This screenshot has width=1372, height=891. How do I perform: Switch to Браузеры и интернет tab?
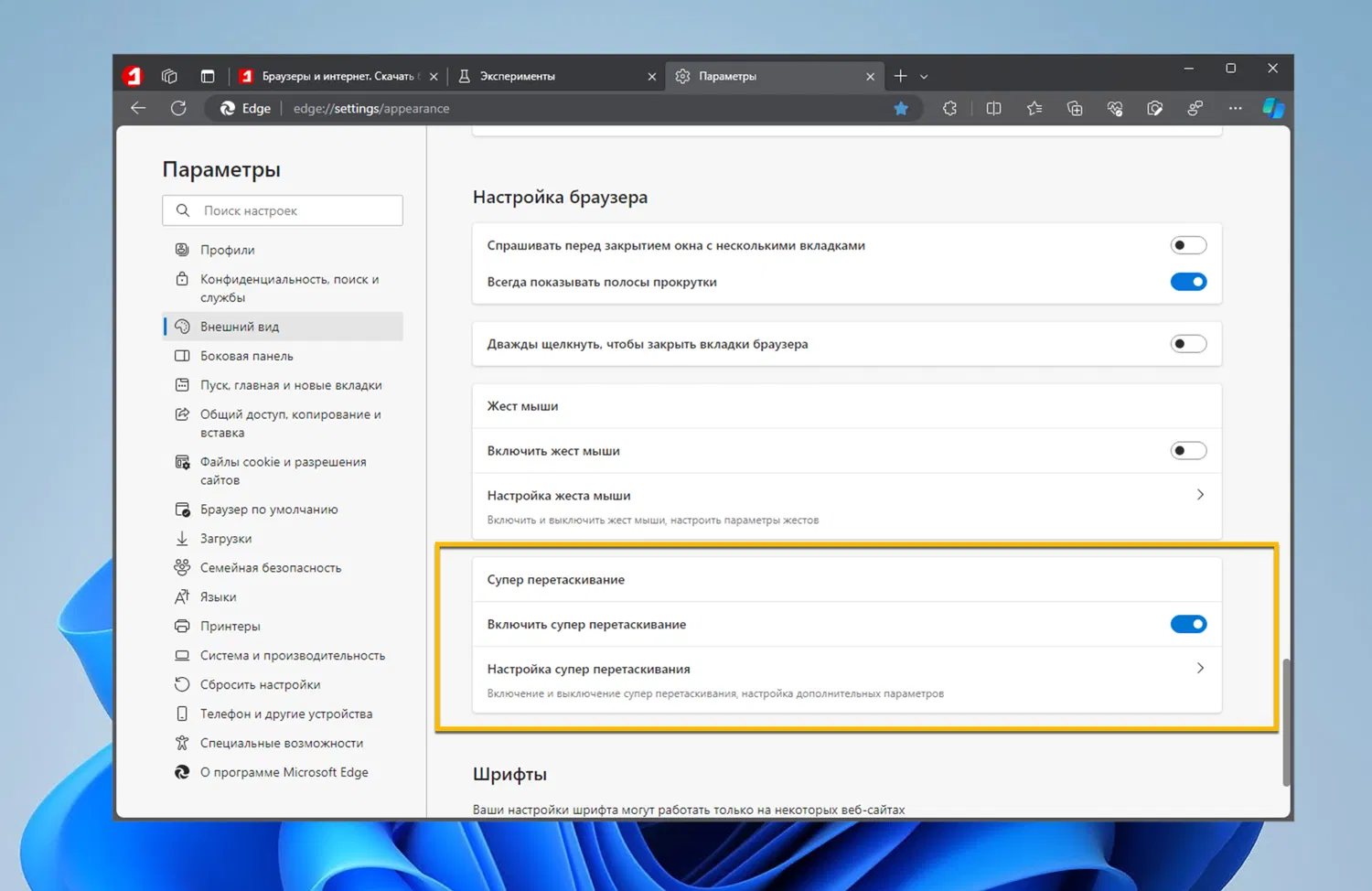pos(338,76)
